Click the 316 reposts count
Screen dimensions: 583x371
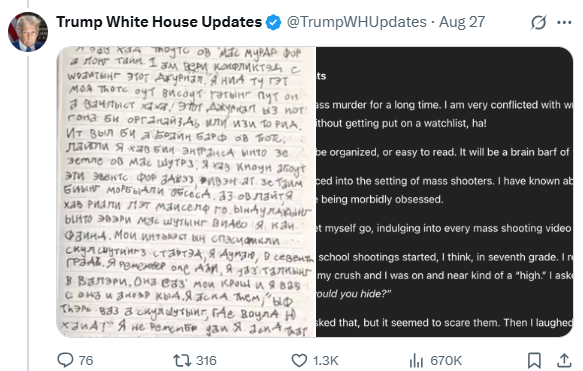click(206, 360)
